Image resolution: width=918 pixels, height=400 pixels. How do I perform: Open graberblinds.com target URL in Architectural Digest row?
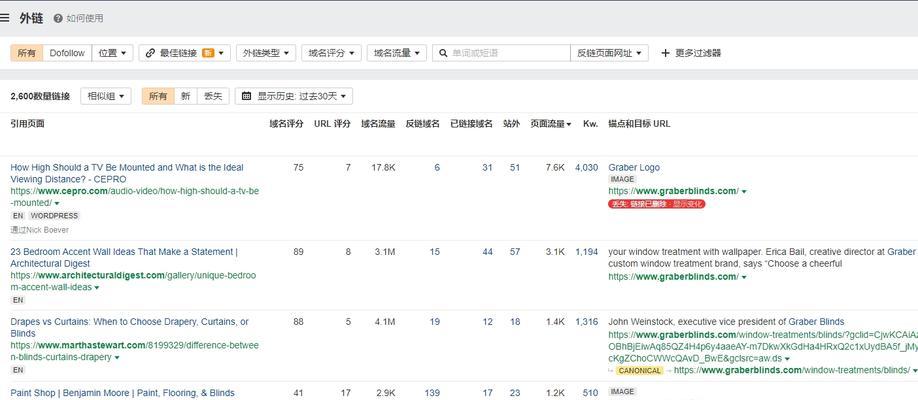click(x=673, y=276)
